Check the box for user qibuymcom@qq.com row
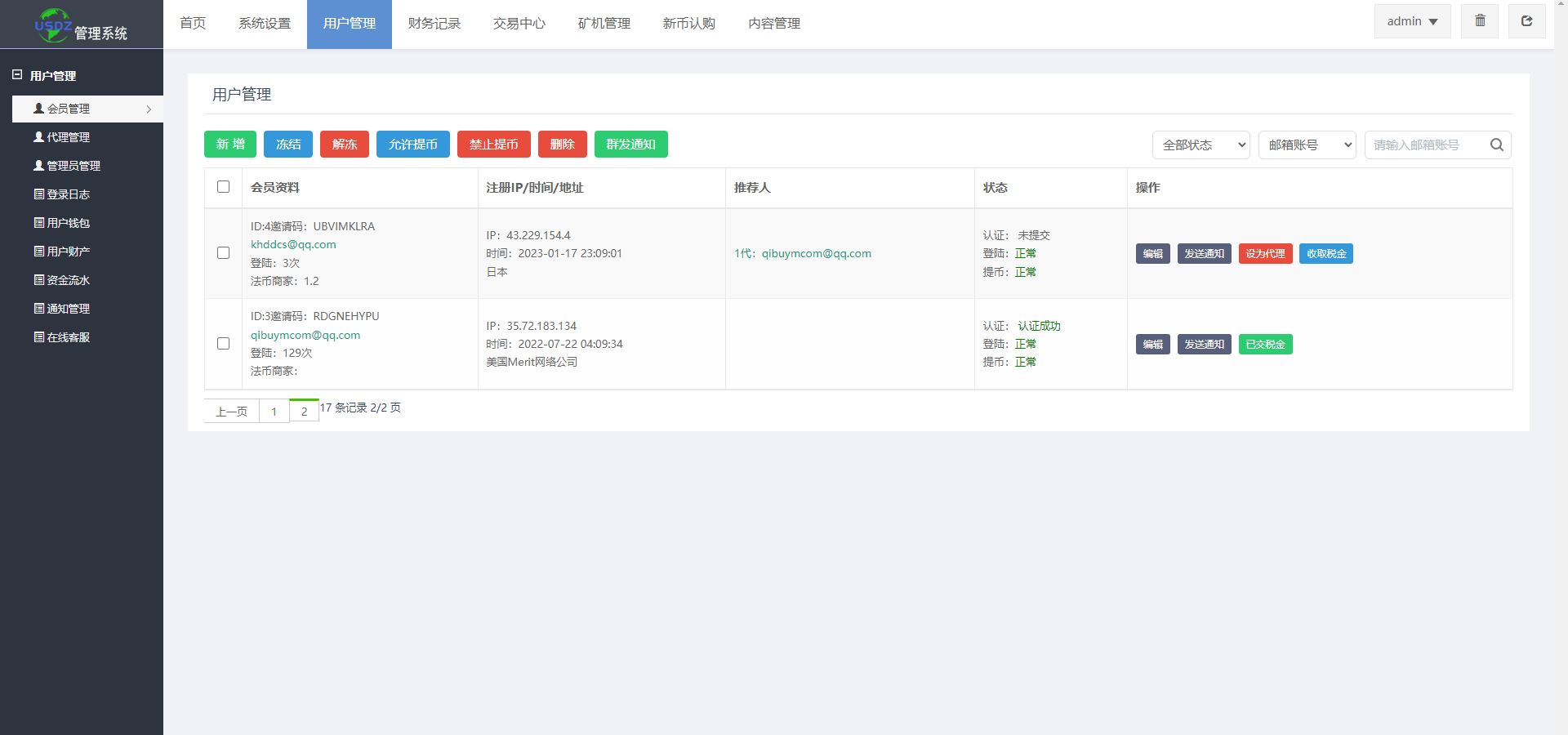1568x735 pixels. (x=223, y=344)
